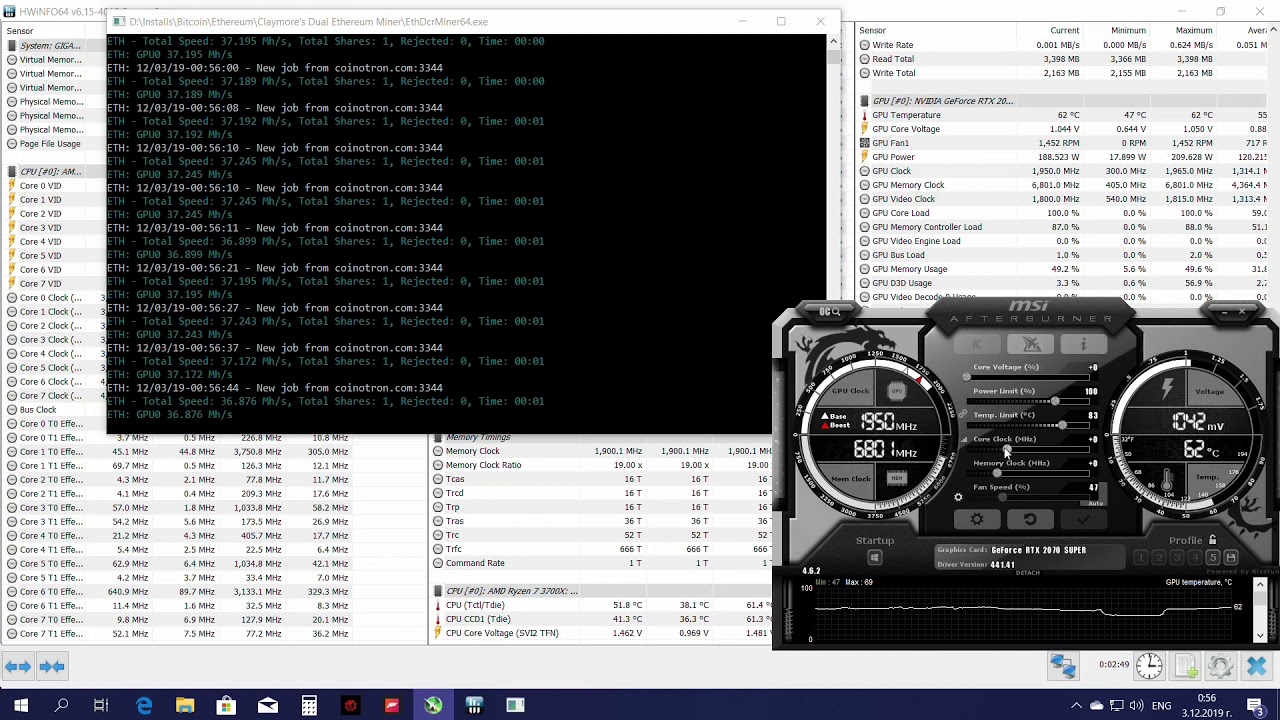The width and height of the screenshot is (1280, 720).
Task: Click the MSI jet logo button in Afterburner
Action: 1031,345
